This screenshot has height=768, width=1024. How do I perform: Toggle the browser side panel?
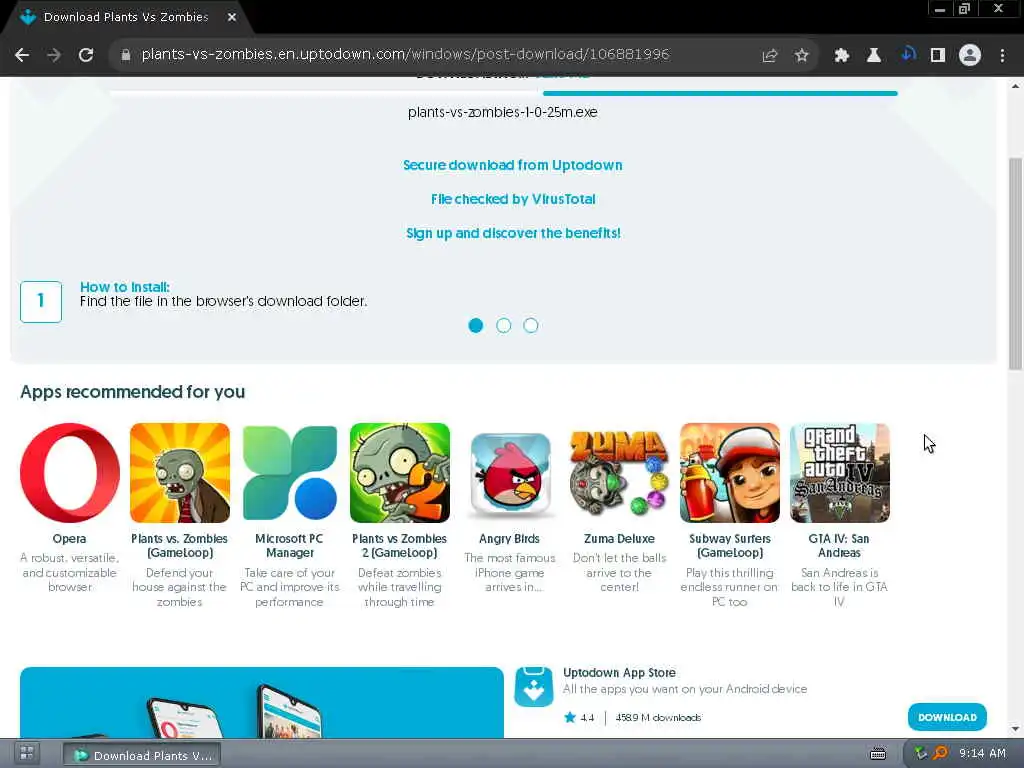coord(938,56)
